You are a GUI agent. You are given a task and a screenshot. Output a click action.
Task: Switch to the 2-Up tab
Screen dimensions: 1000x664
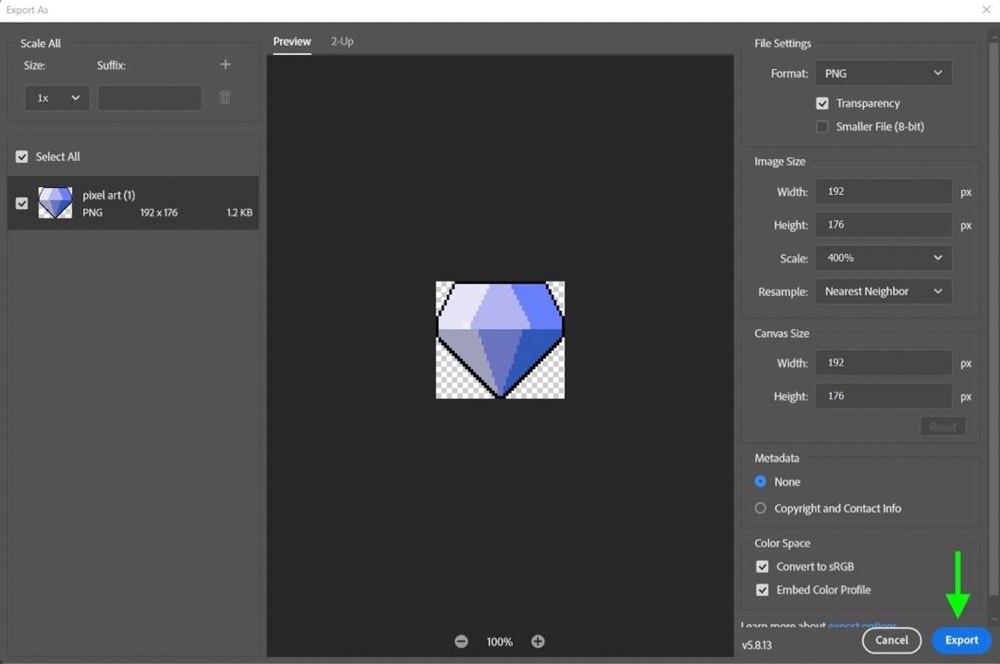[342, 42]
